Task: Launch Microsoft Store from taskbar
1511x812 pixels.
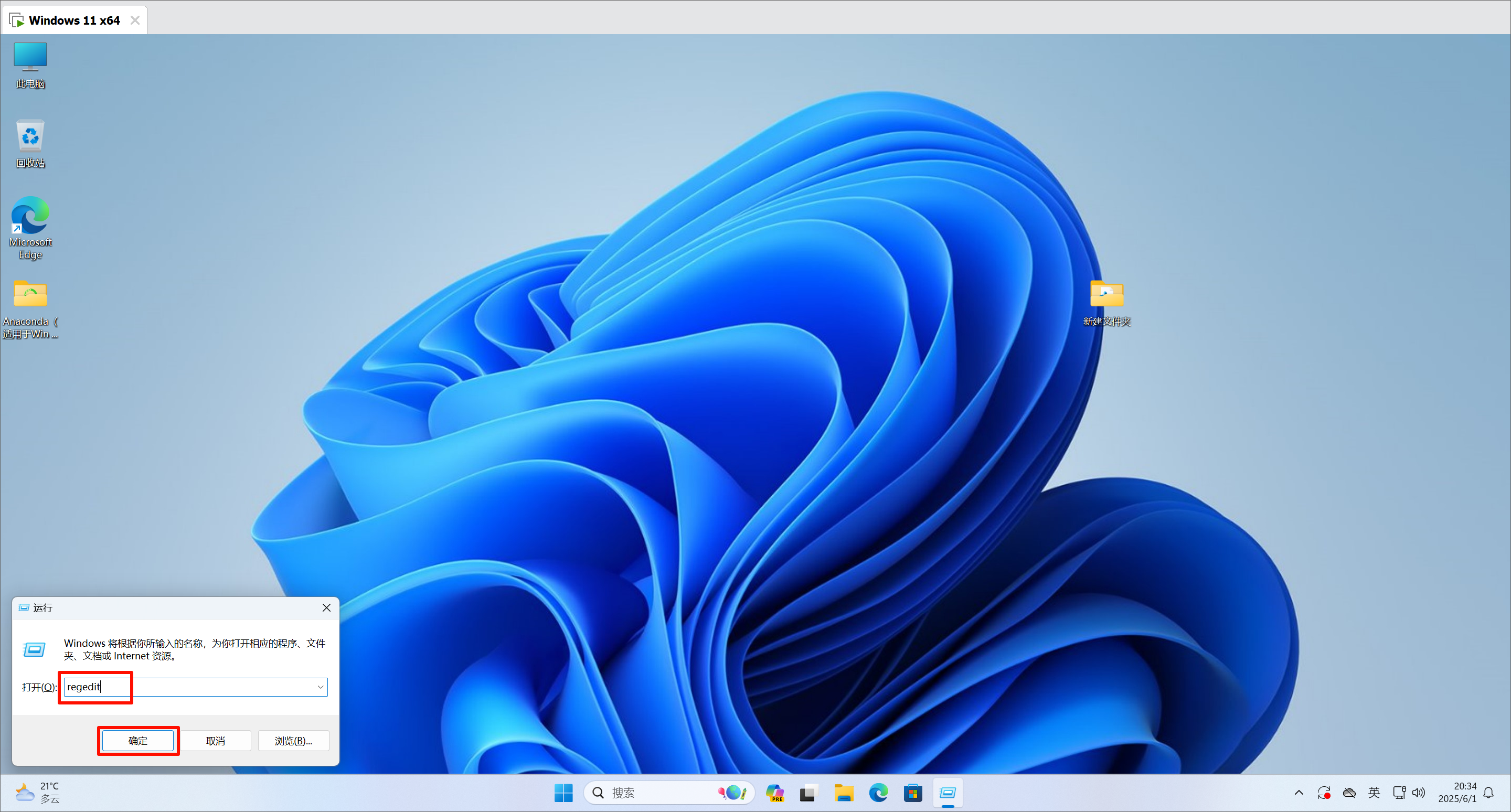Action: [x=913, y=793]
